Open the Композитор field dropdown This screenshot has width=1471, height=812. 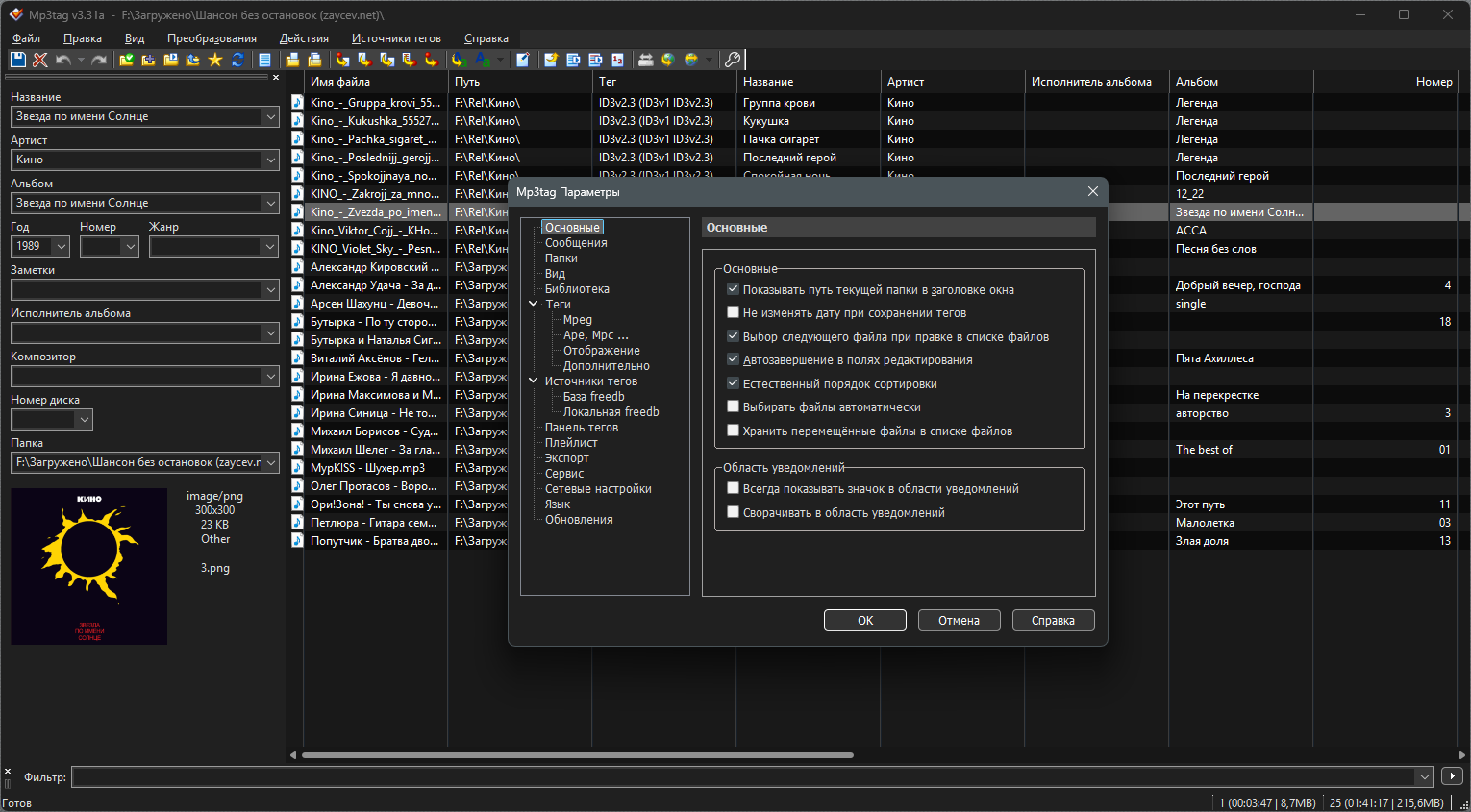269,376
